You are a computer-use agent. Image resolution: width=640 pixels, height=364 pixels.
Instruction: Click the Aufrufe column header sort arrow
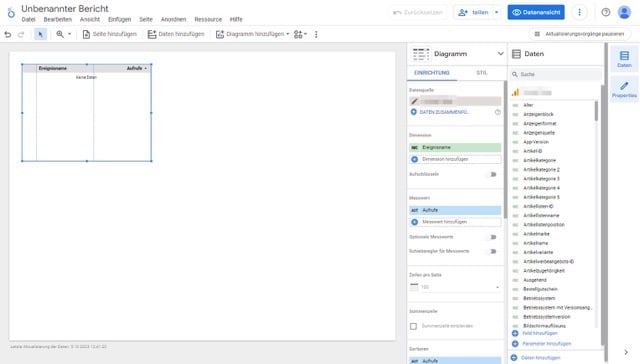click(x=145, y=69)
